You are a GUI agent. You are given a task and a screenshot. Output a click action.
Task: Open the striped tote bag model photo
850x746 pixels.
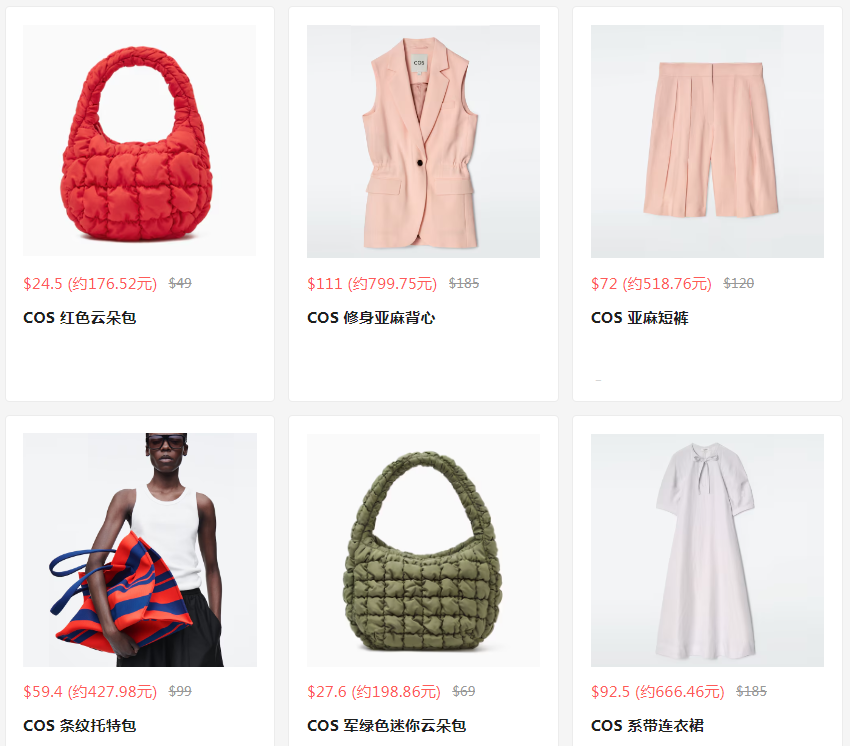(140, 550)
